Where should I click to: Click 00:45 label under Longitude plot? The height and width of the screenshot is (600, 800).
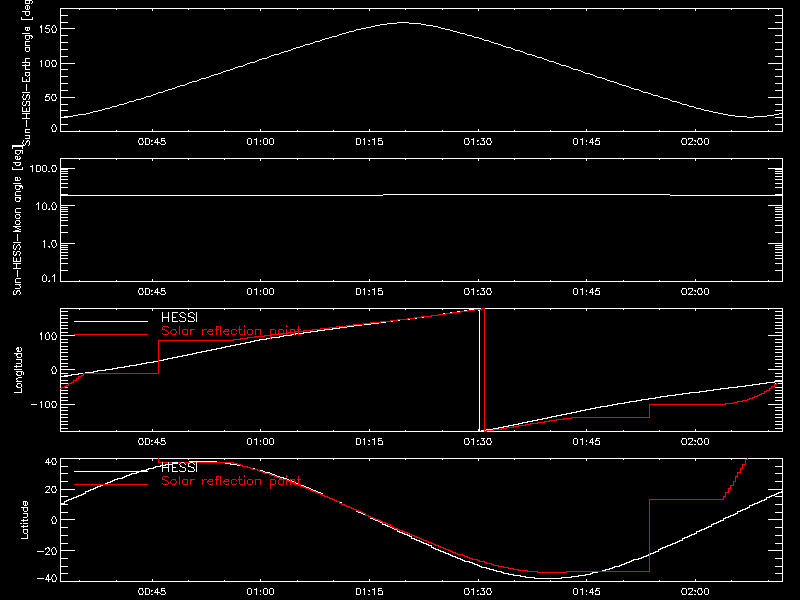(x=152, y=442)
